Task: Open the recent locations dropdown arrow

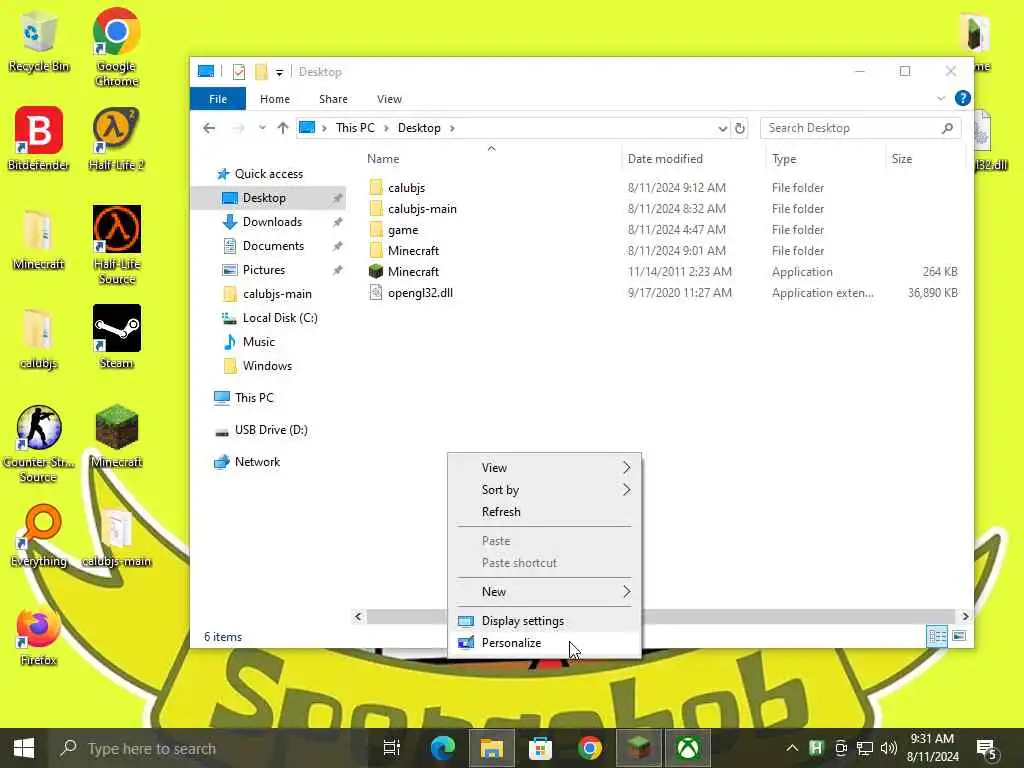Action: (262, 128)
